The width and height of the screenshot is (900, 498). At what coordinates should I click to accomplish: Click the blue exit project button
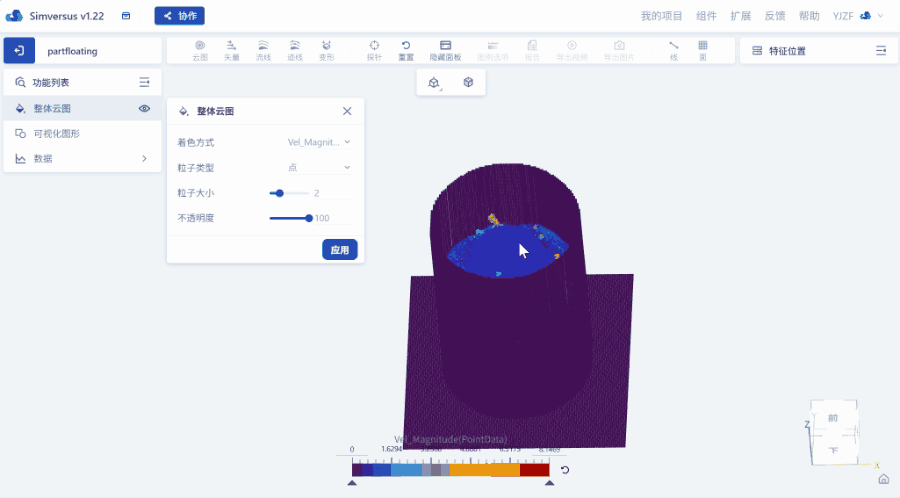click(x=19, y=51)
